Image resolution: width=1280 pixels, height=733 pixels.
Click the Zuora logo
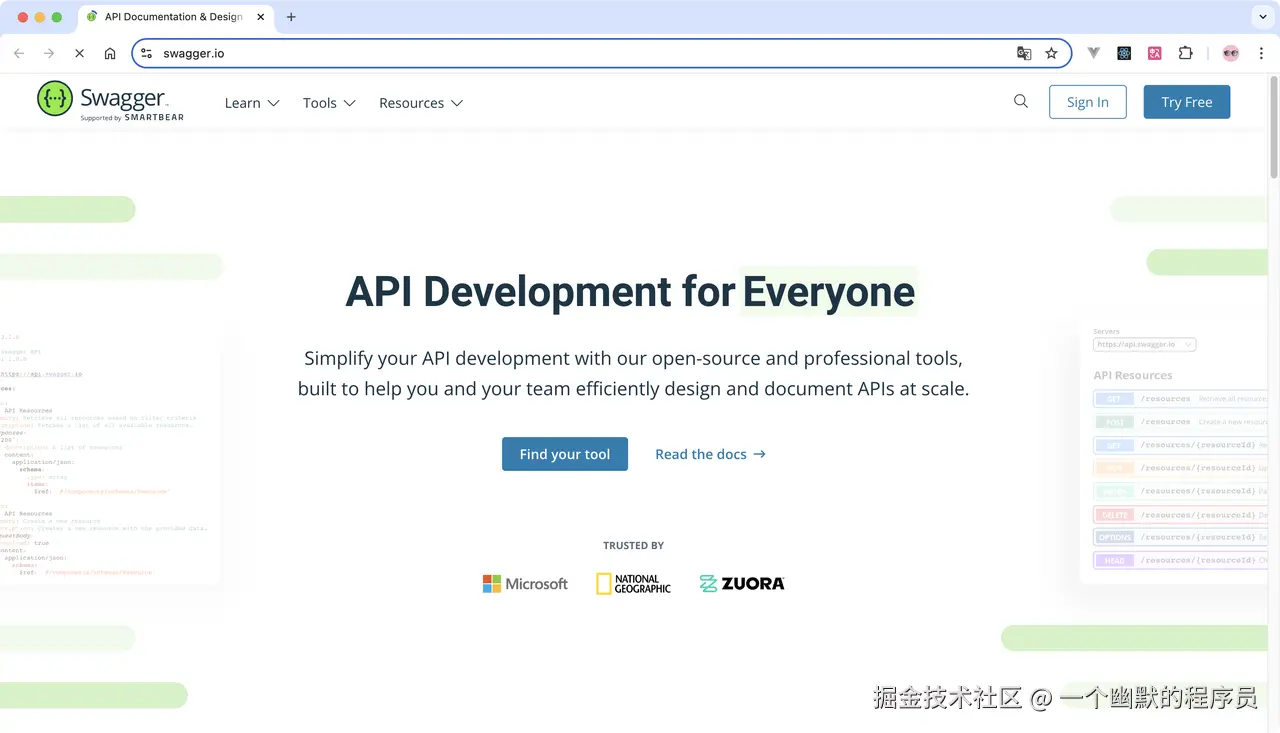[742, 584]
